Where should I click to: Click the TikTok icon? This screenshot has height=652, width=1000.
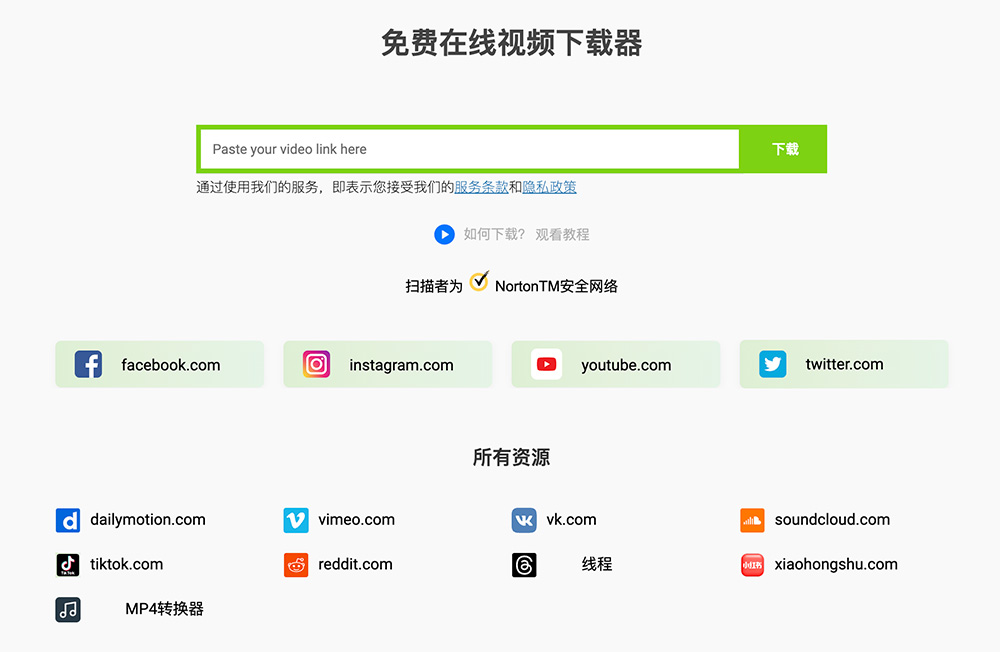68,565
